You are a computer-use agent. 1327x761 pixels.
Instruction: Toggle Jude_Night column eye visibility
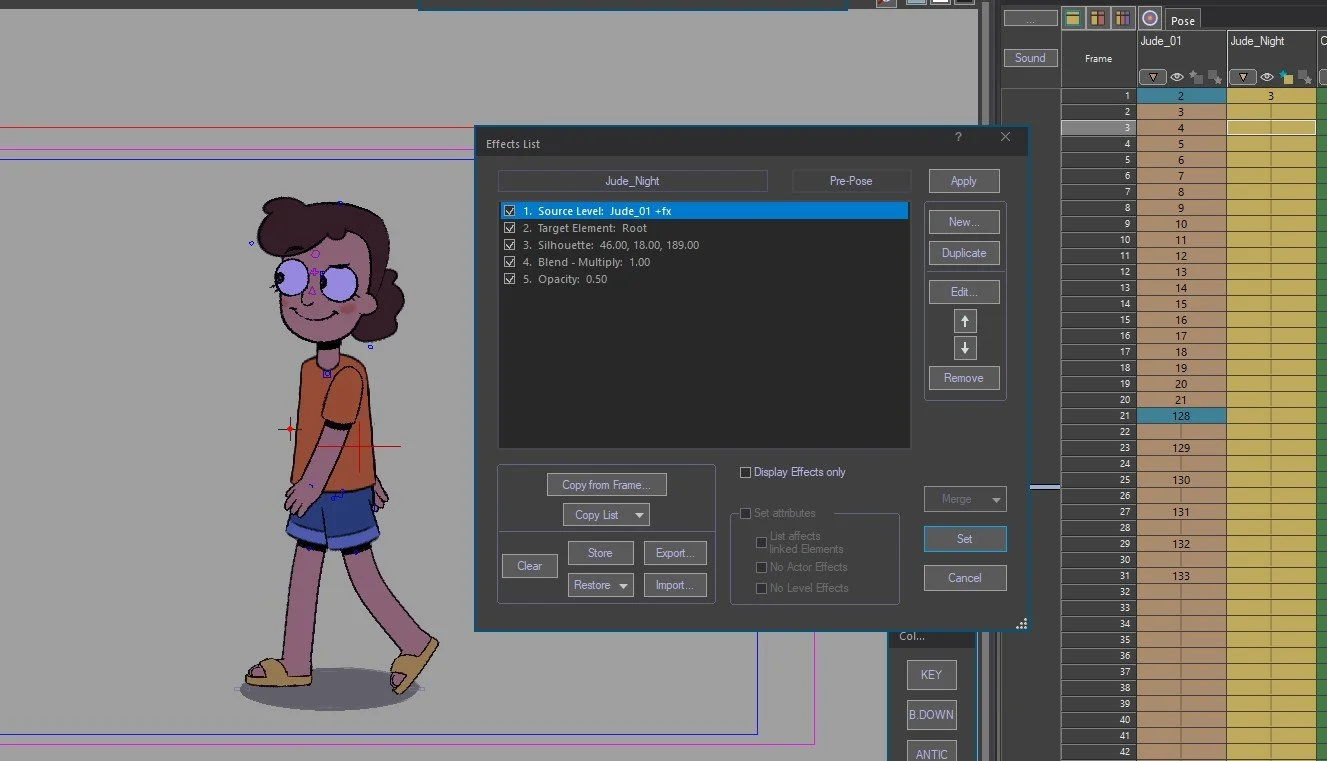(1267, 77)
